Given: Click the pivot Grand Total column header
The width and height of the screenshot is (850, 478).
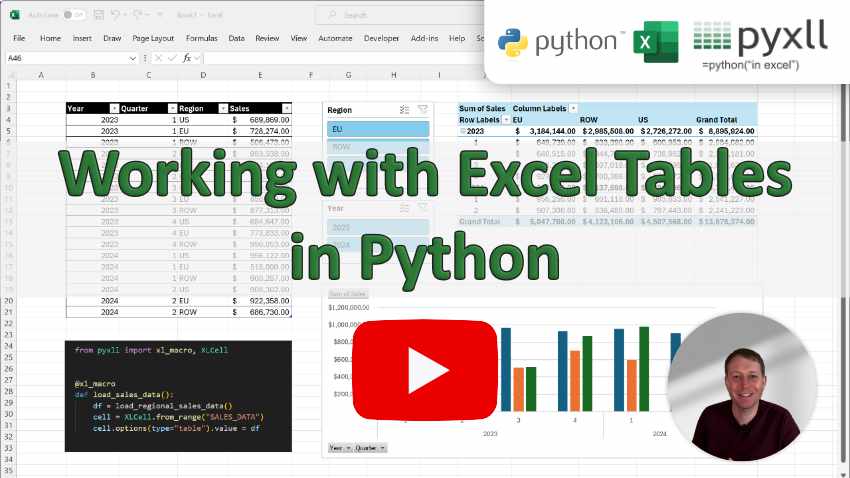Looking at the screenshot, I should point(717,120).
